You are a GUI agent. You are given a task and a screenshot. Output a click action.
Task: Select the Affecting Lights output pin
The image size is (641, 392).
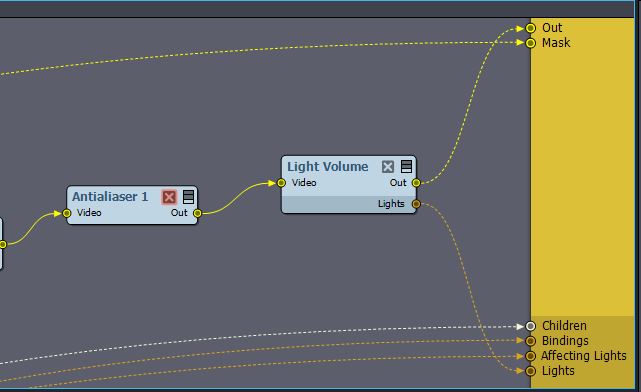[x=531, y=356]
